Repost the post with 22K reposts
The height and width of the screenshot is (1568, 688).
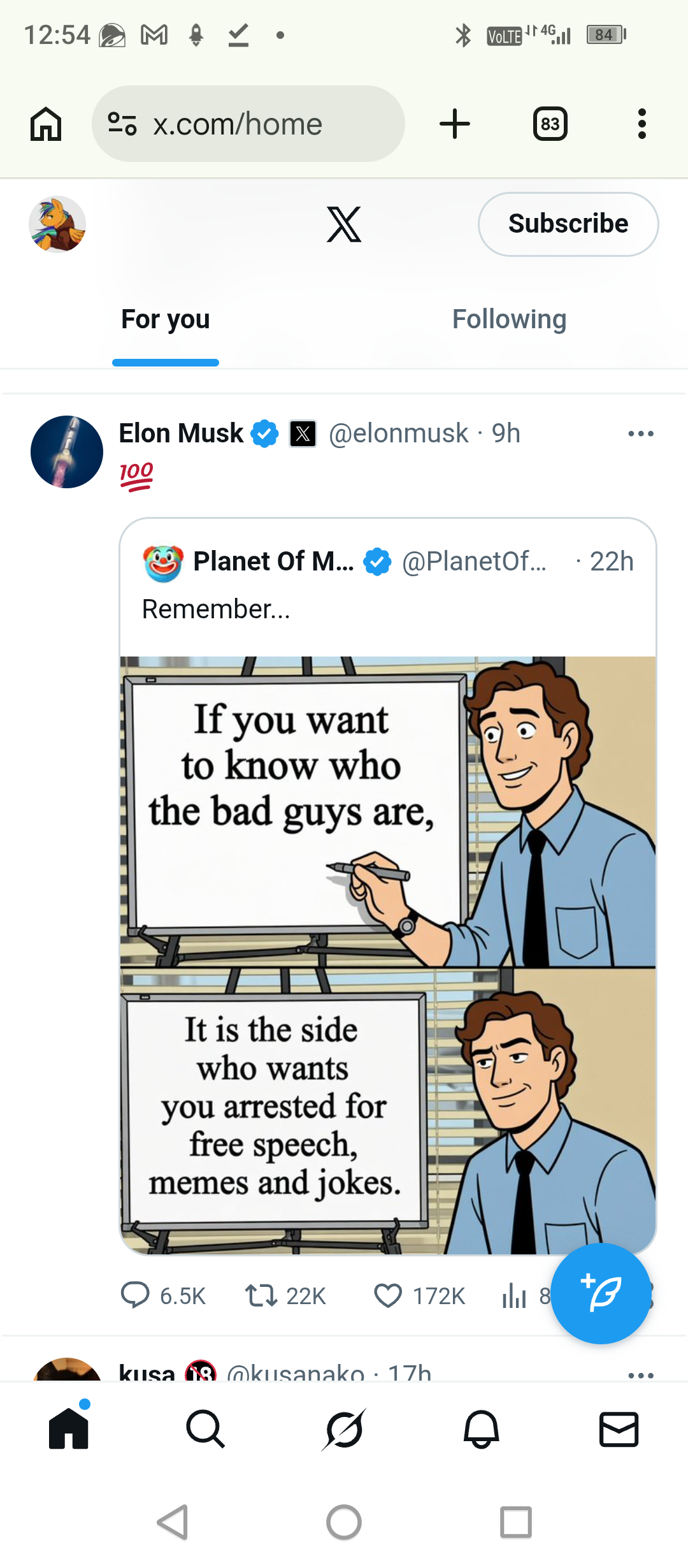pyautogui.click(x=261, y=1296)
